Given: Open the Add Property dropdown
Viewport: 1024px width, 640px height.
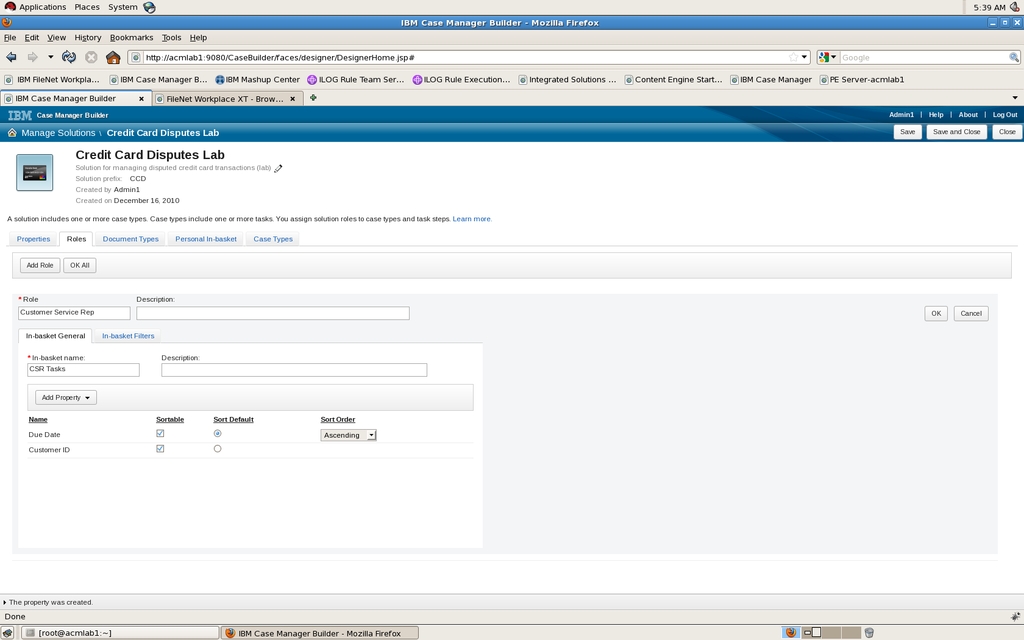Looking at the screenshot, I should 65,397.
